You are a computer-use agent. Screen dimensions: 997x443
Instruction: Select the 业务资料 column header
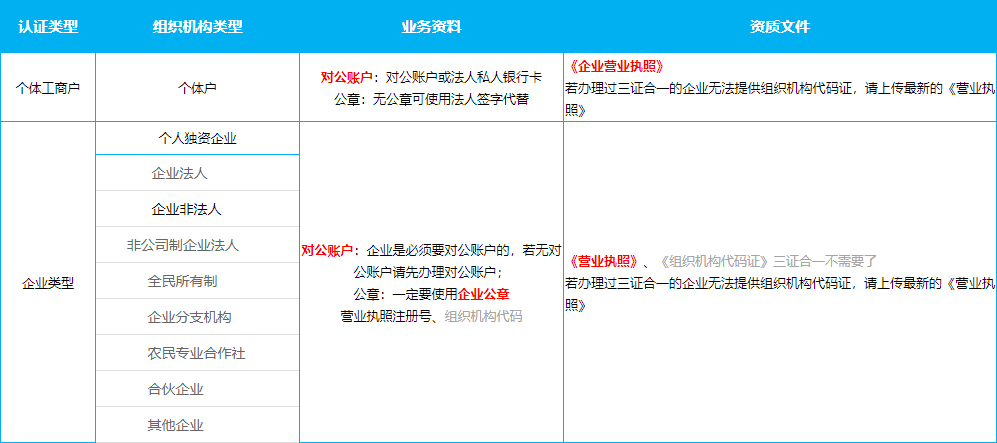[430, 27]
